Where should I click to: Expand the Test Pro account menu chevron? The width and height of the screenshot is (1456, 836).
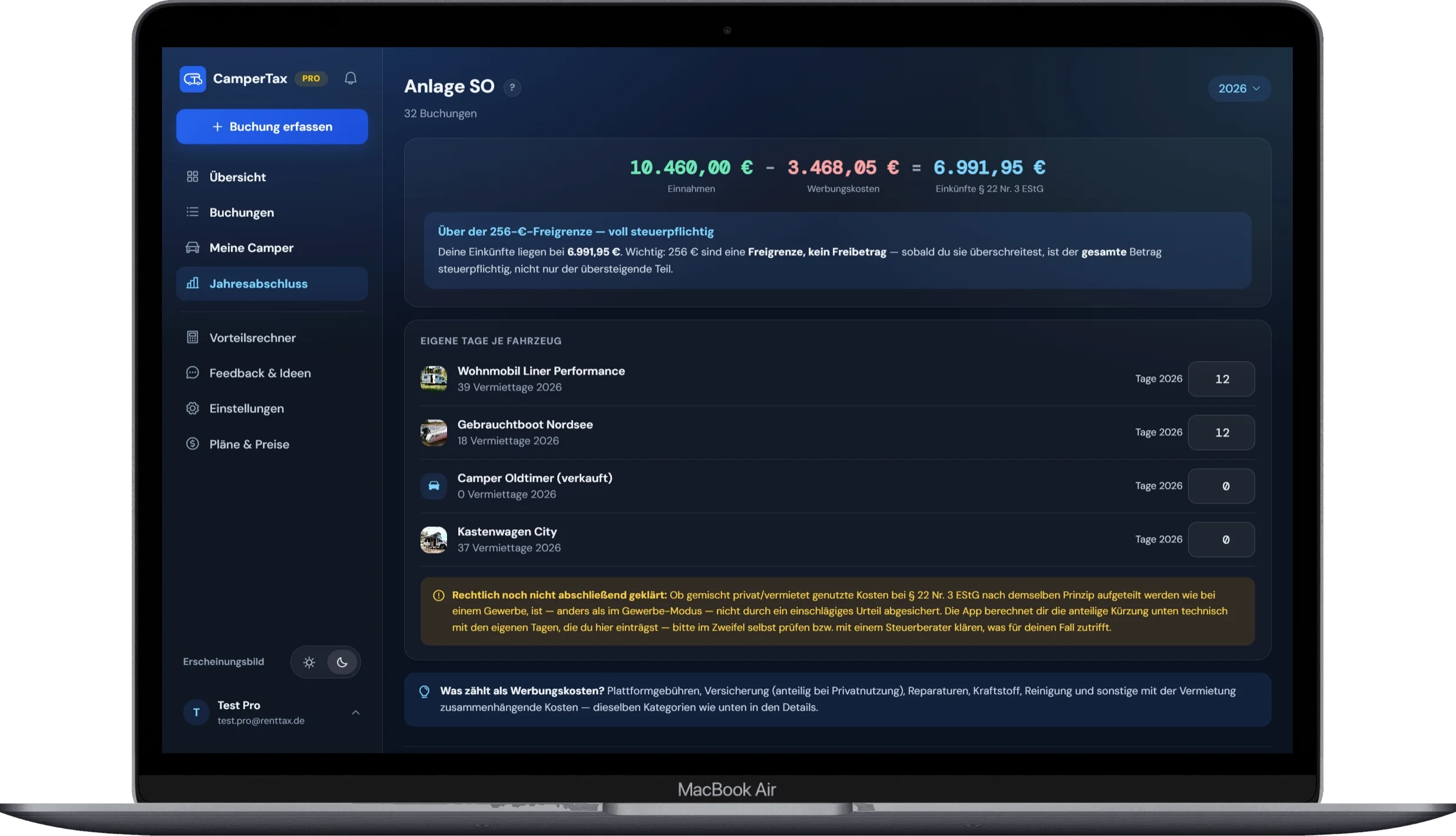(x=356, y=712)
